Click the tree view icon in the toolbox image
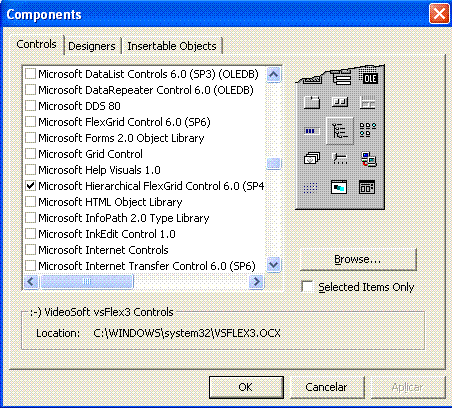The width and height of the screenshot is (452, 408). pyautogui.click(x=340, y=131)
